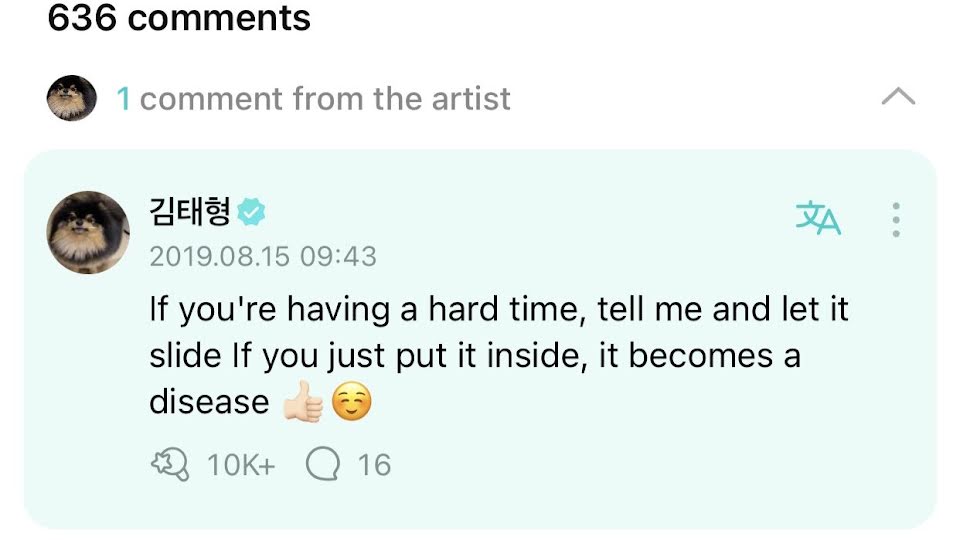Image resolution: width=960 pixels, height=540 pixels.
Task: Tap the '1 comment from the artist' label
Action: point(313,99)
